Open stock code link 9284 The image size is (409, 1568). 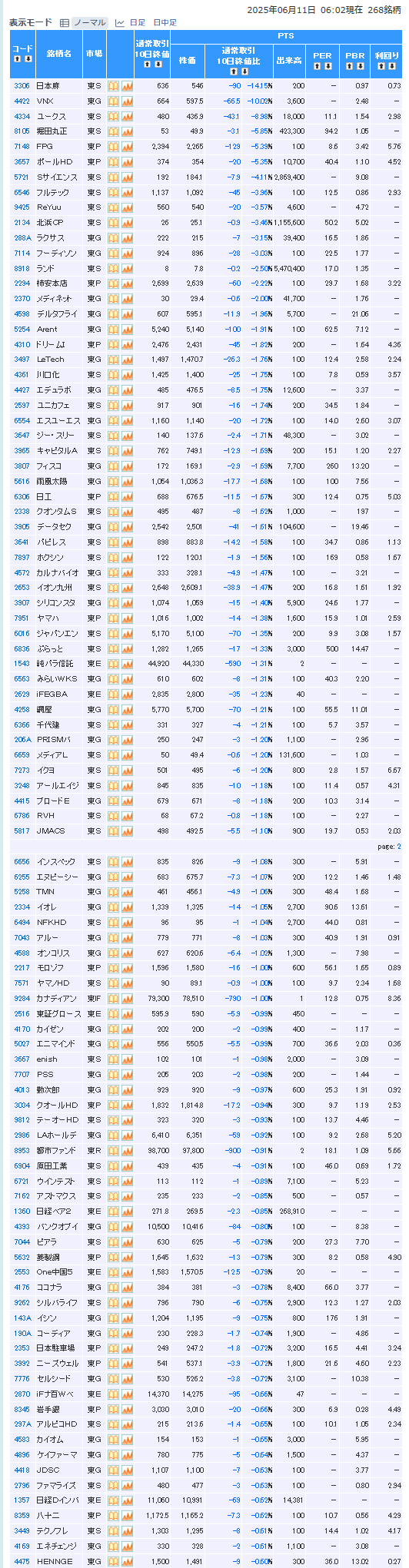tap(22, 999)
